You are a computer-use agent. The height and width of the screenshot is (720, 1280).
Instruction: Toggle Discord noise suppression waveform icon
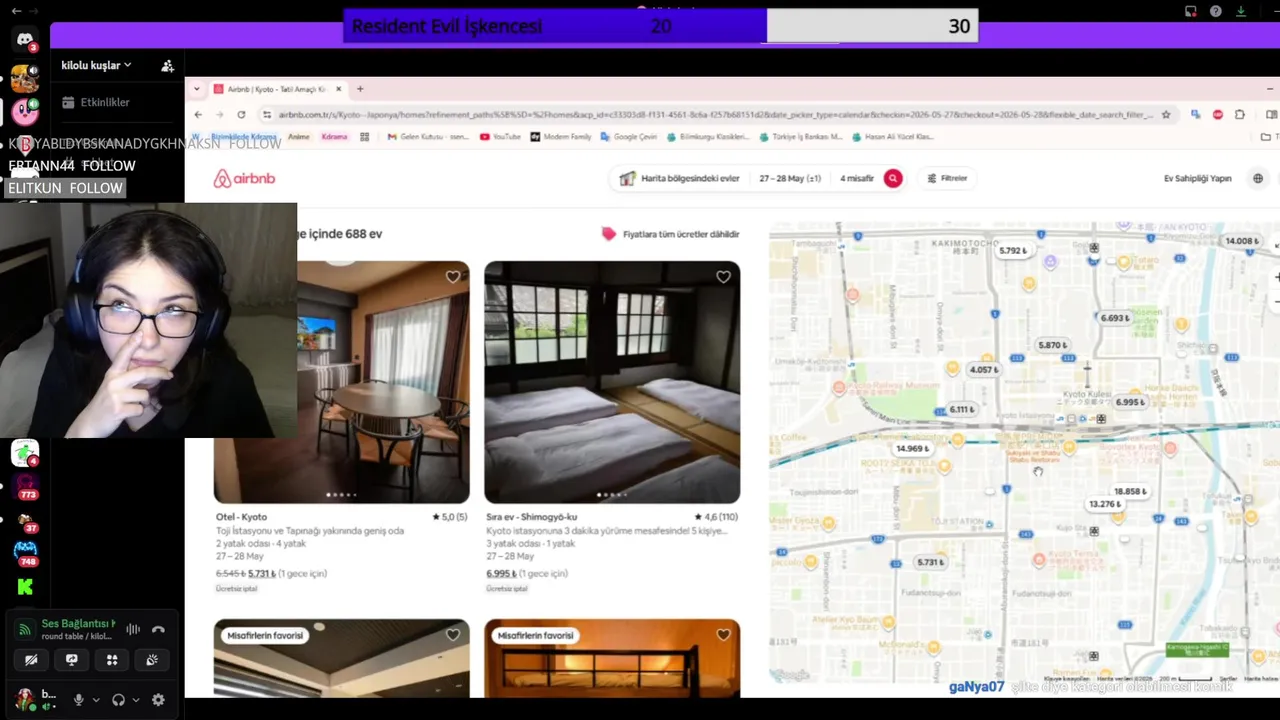[133, 629]
